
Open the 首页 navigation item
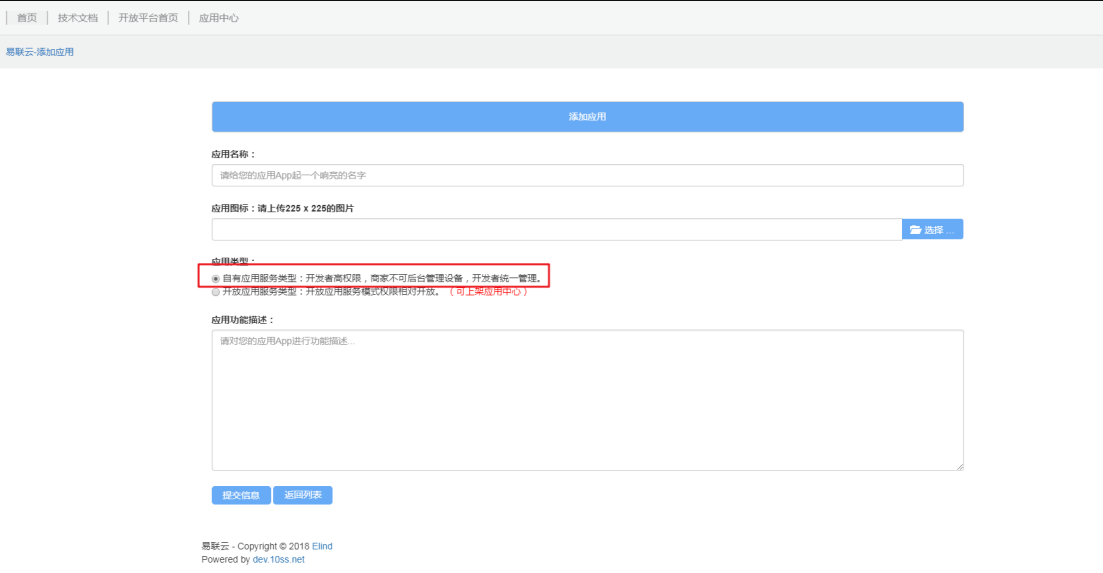point(27,18)
